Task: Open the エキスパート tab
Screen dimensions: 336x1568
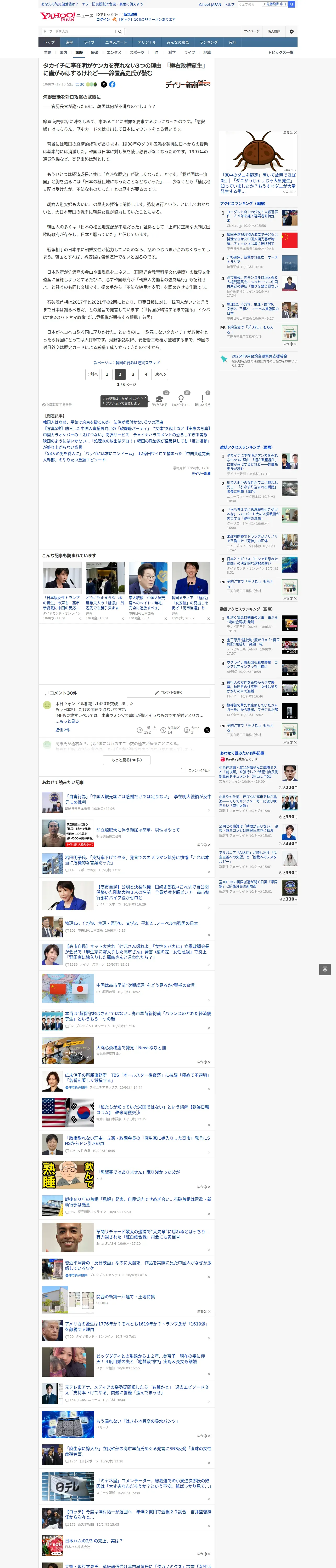Action: coord(116,42)
